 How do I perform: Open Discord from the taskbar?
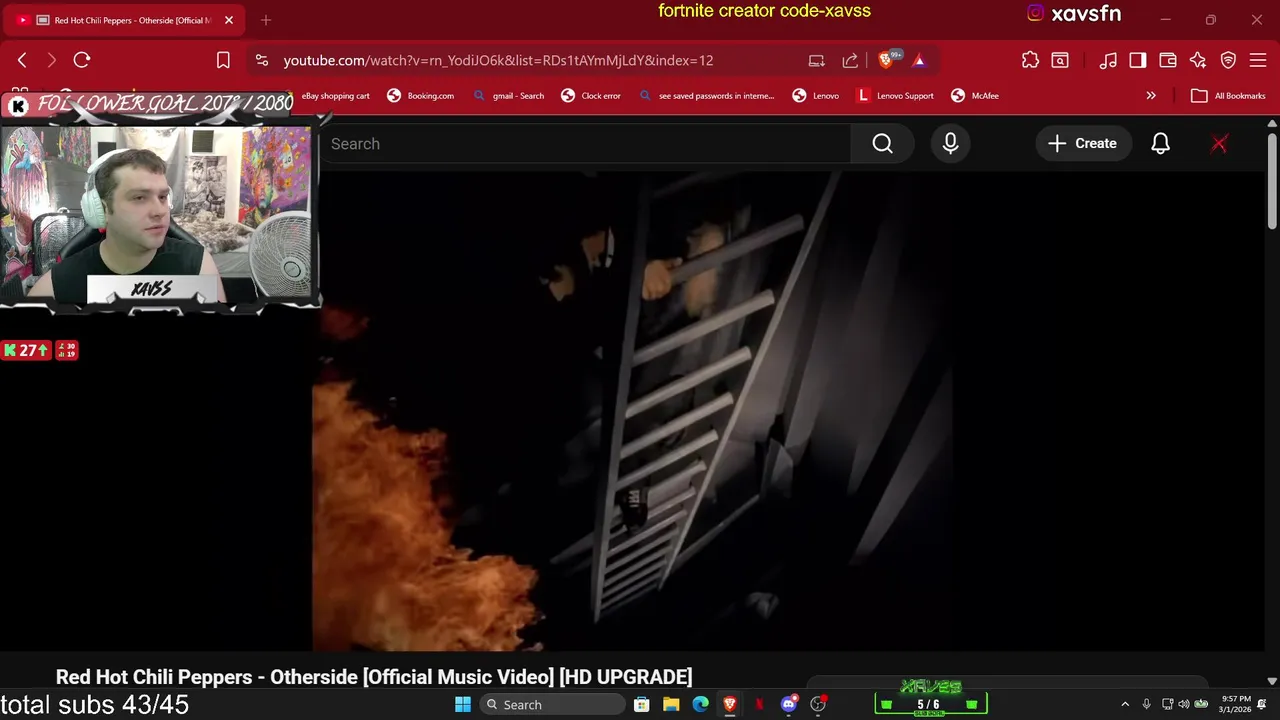pos(789,705)
